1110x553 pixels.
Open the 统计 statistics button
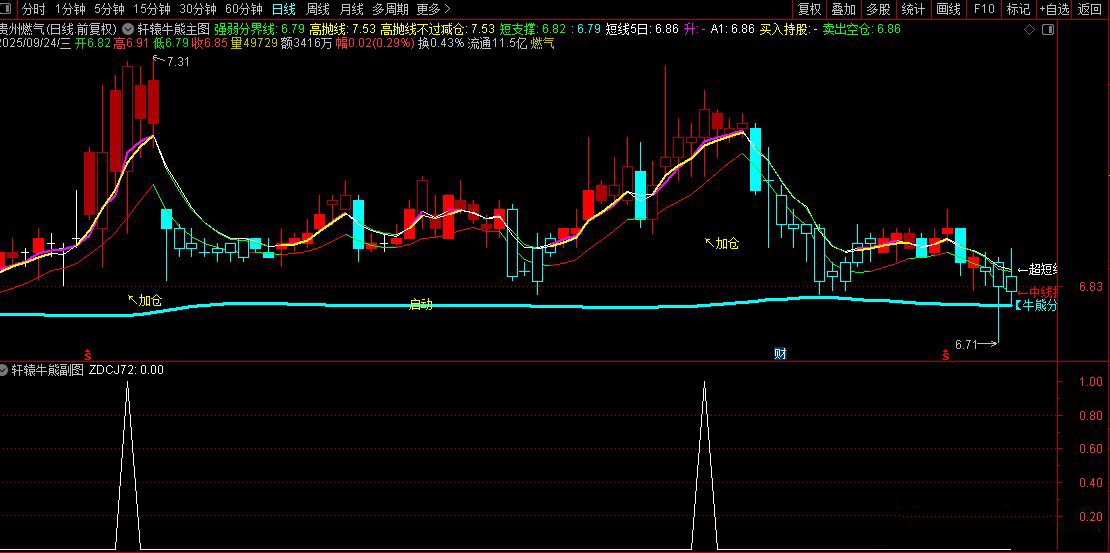click(x=913, y=9)
